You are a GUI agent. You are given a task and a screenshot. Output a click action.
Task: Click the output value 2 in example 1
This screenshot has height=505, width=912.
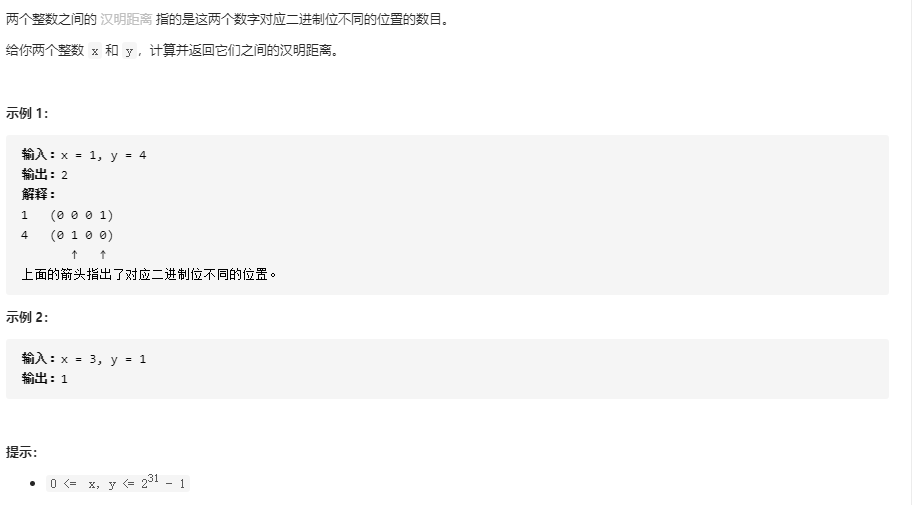(x=65, y=175)
